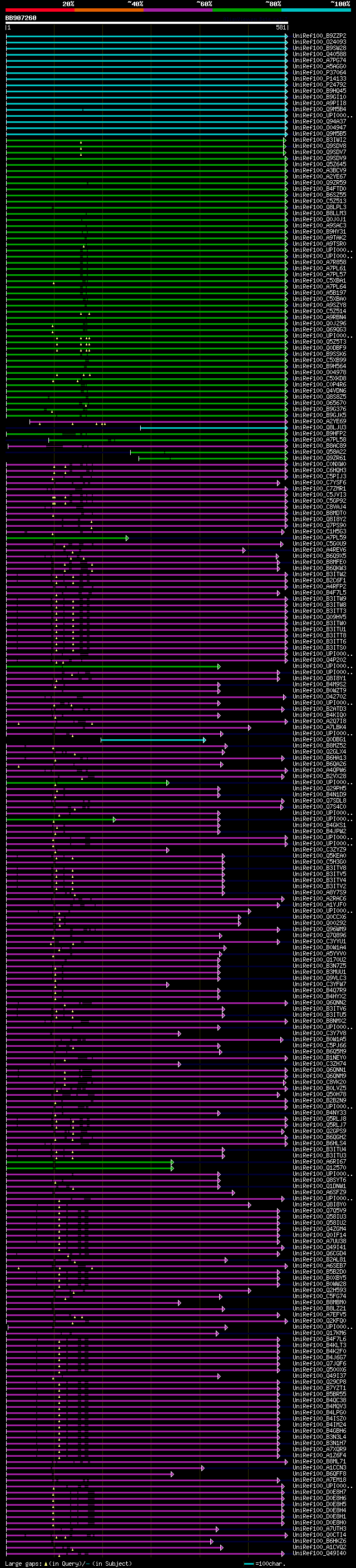Open the UniRef100_P24792 hit
Viewport: 356px width, 1568px height.
(319, 85)
